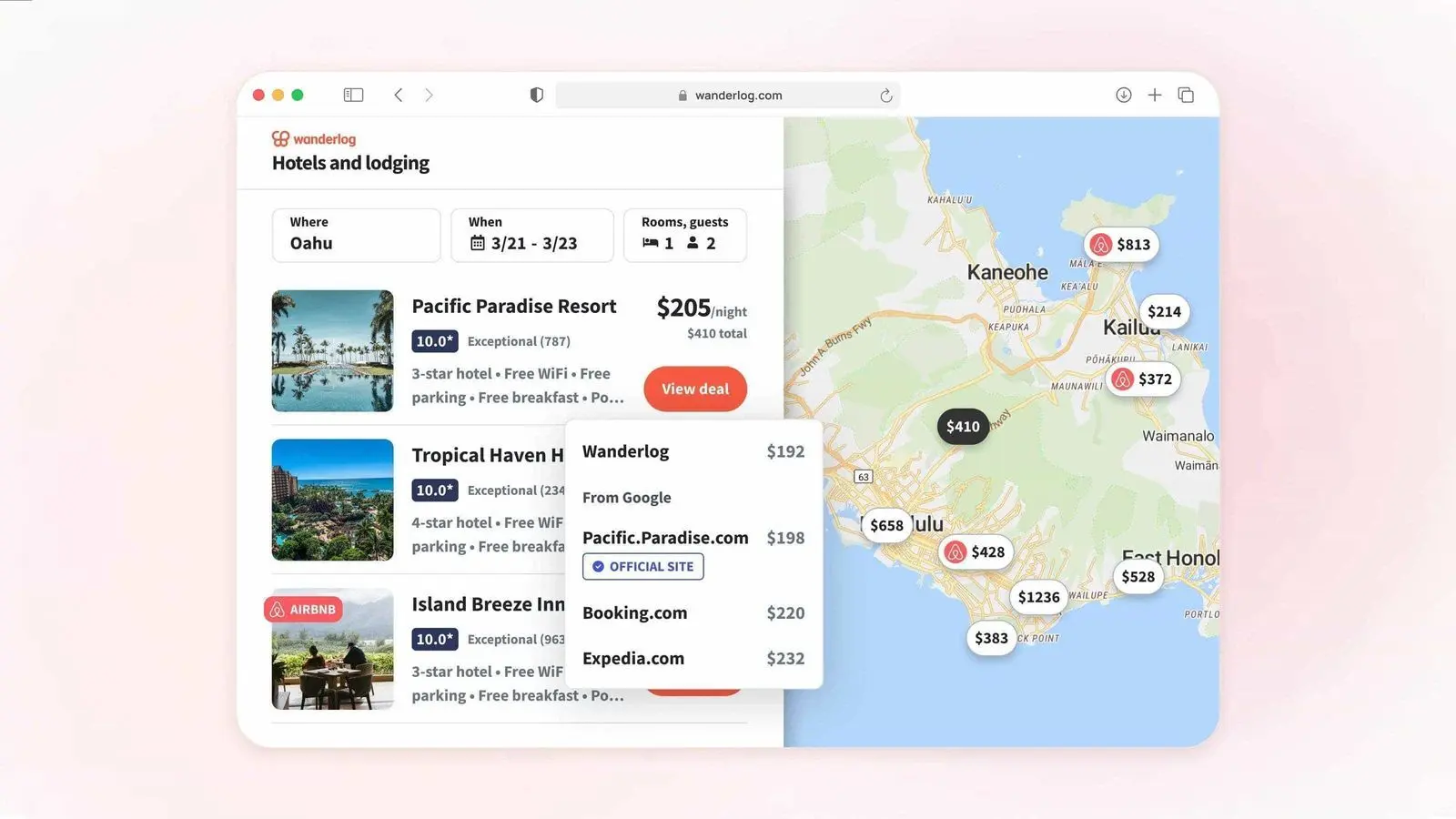
Task: Click the Waimanalo label on the map
Action: point(1178,436)
